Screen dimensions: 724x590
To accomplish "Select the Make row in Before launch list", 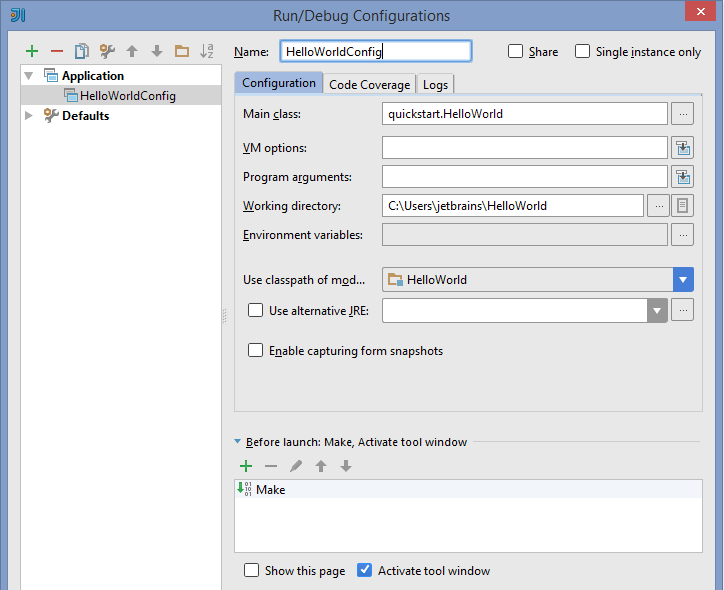I will tap(468, 489).
